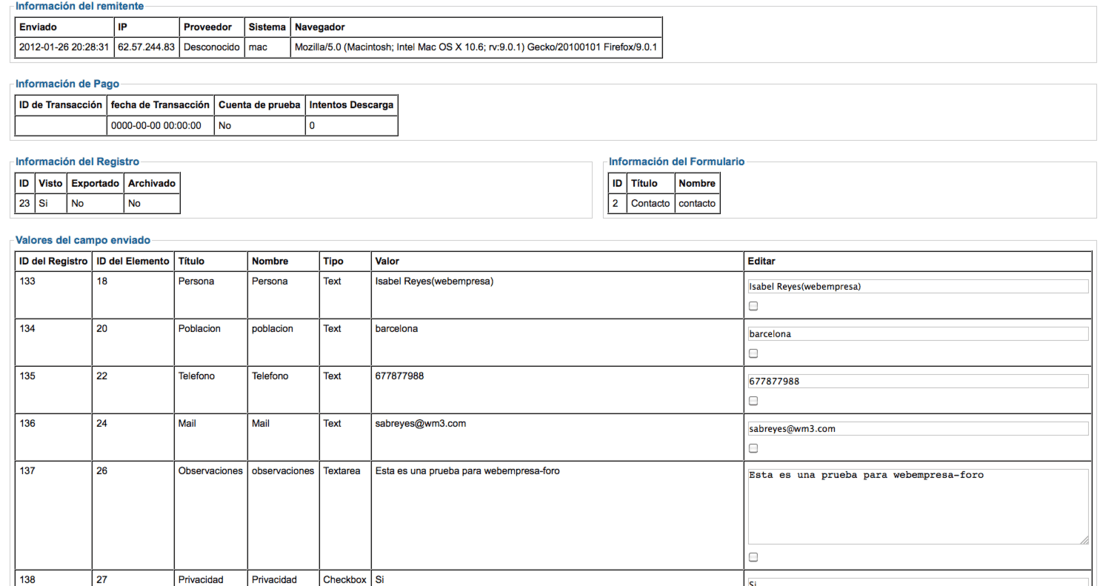Viewport: 1100px width, 586px height.
Task: Click the Información del Registro section title
Action: [77, 161]
